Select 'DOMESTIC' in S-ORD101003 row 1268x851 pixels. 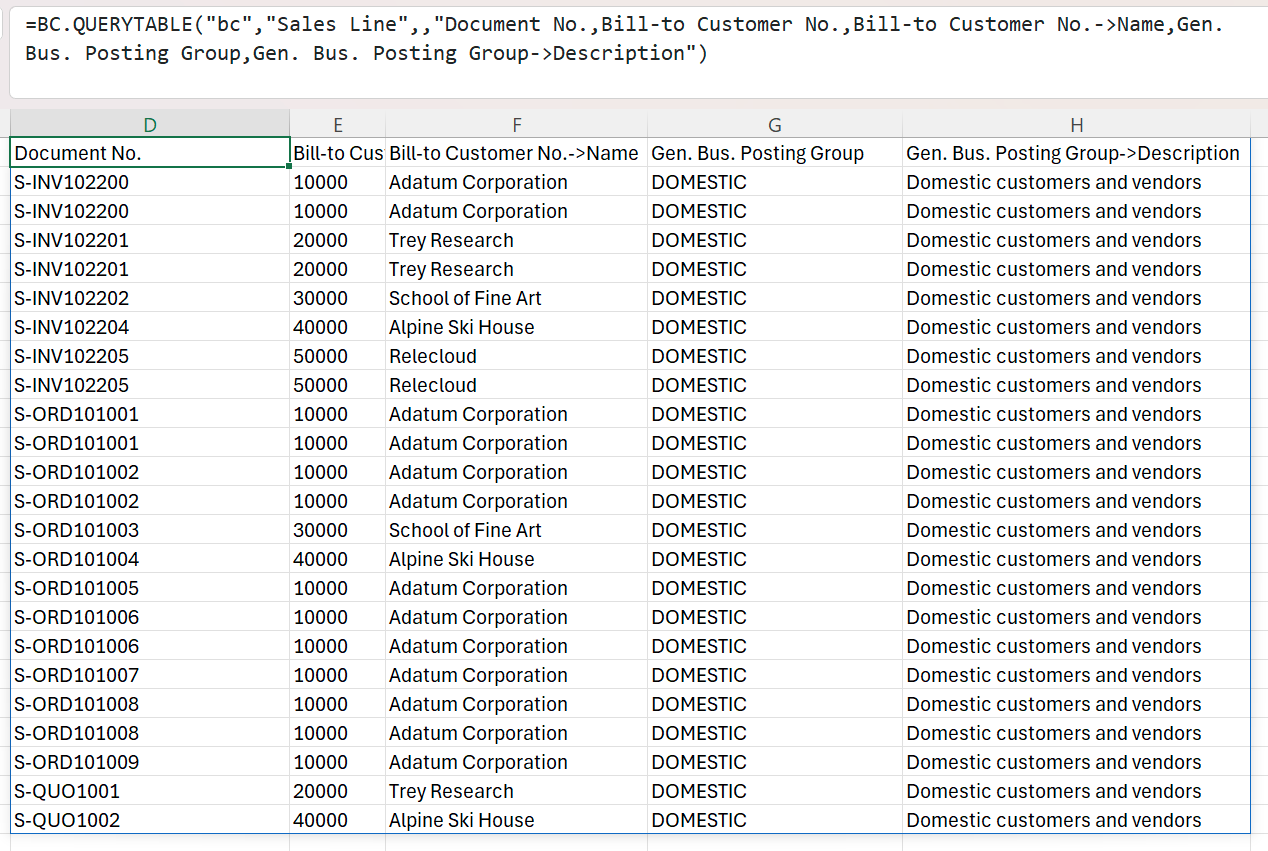pos(775,530)
